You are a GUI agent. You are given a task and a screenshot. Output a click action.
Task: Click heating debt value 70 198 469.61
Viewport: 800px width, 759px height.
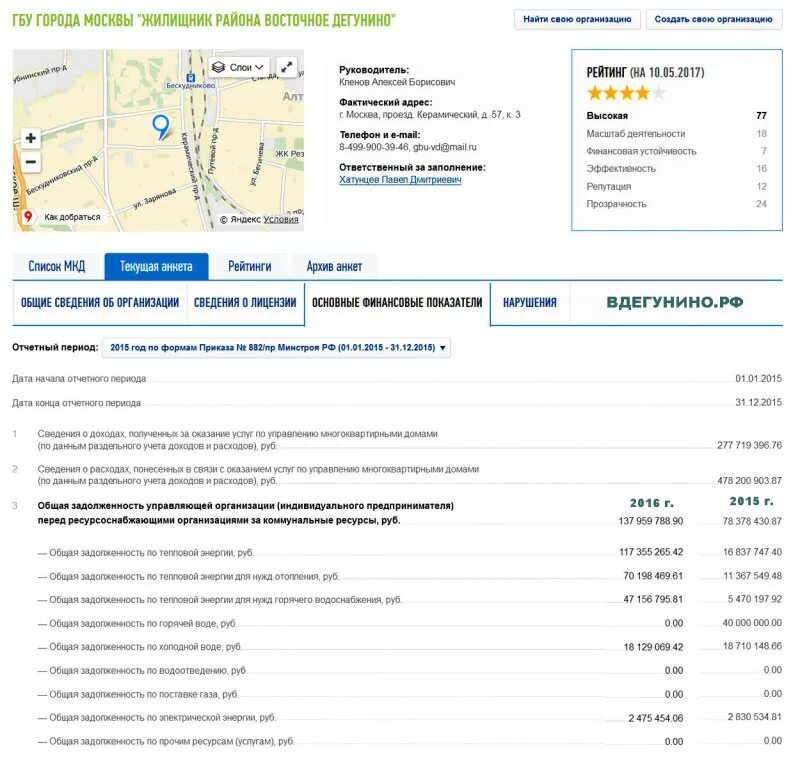653,576
